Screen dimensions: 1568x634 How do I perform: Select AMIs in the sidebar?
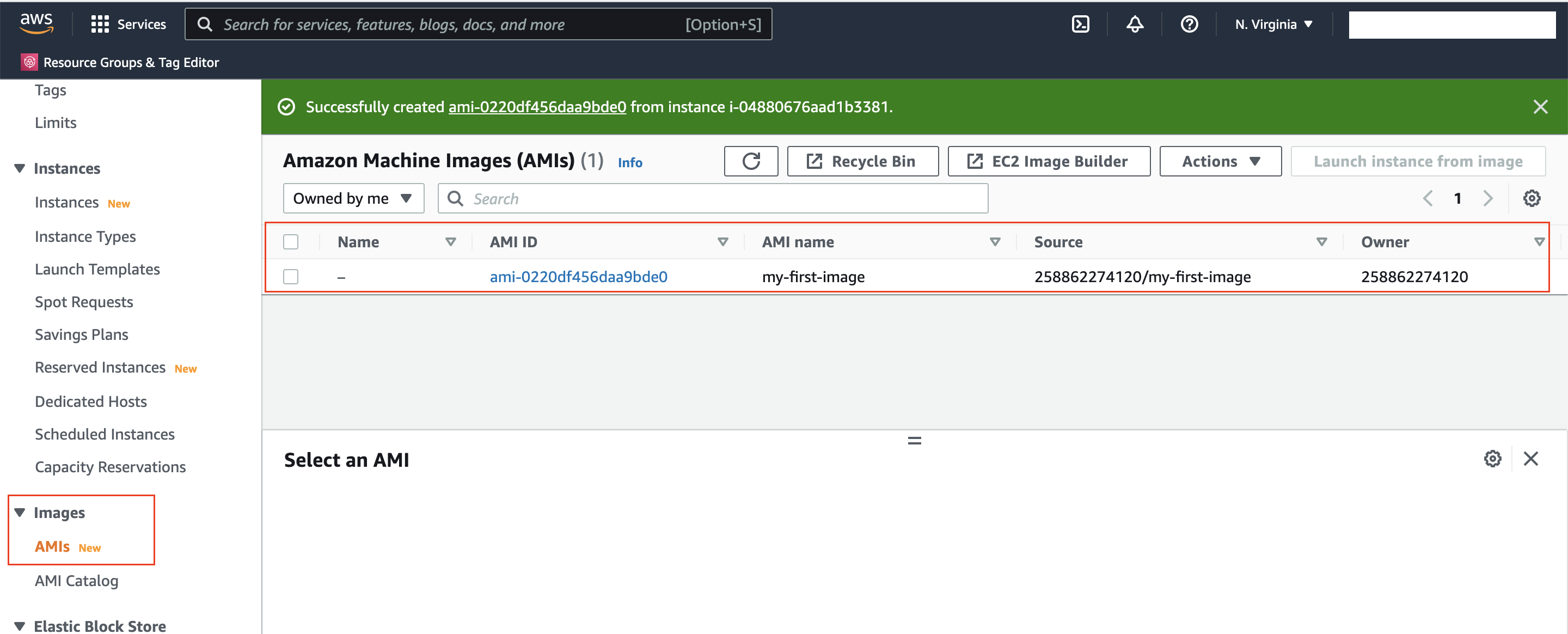(x=52, y=546)
